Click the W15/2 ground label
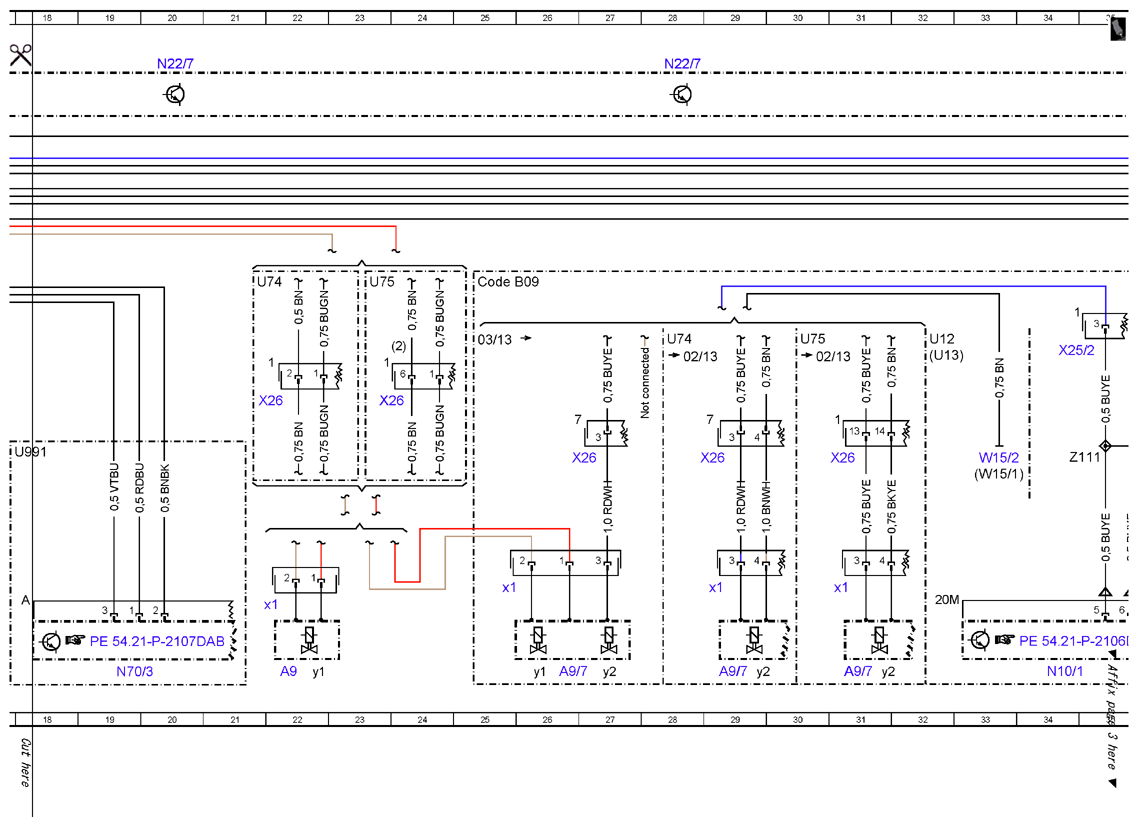This screenshot has width=1138, height=827. click(999, 457)
